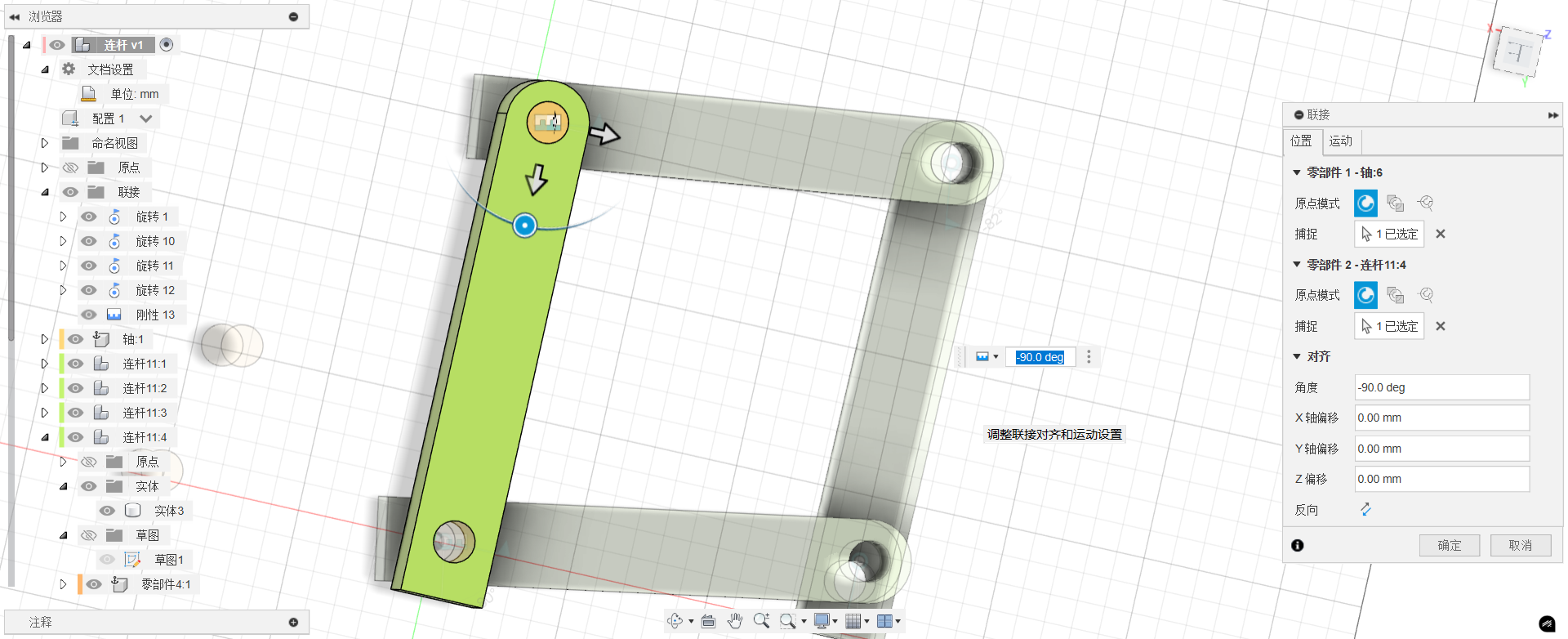Collapse the 联接 folder
This screenshot has height=639, width=1568.
click(45, 192)
